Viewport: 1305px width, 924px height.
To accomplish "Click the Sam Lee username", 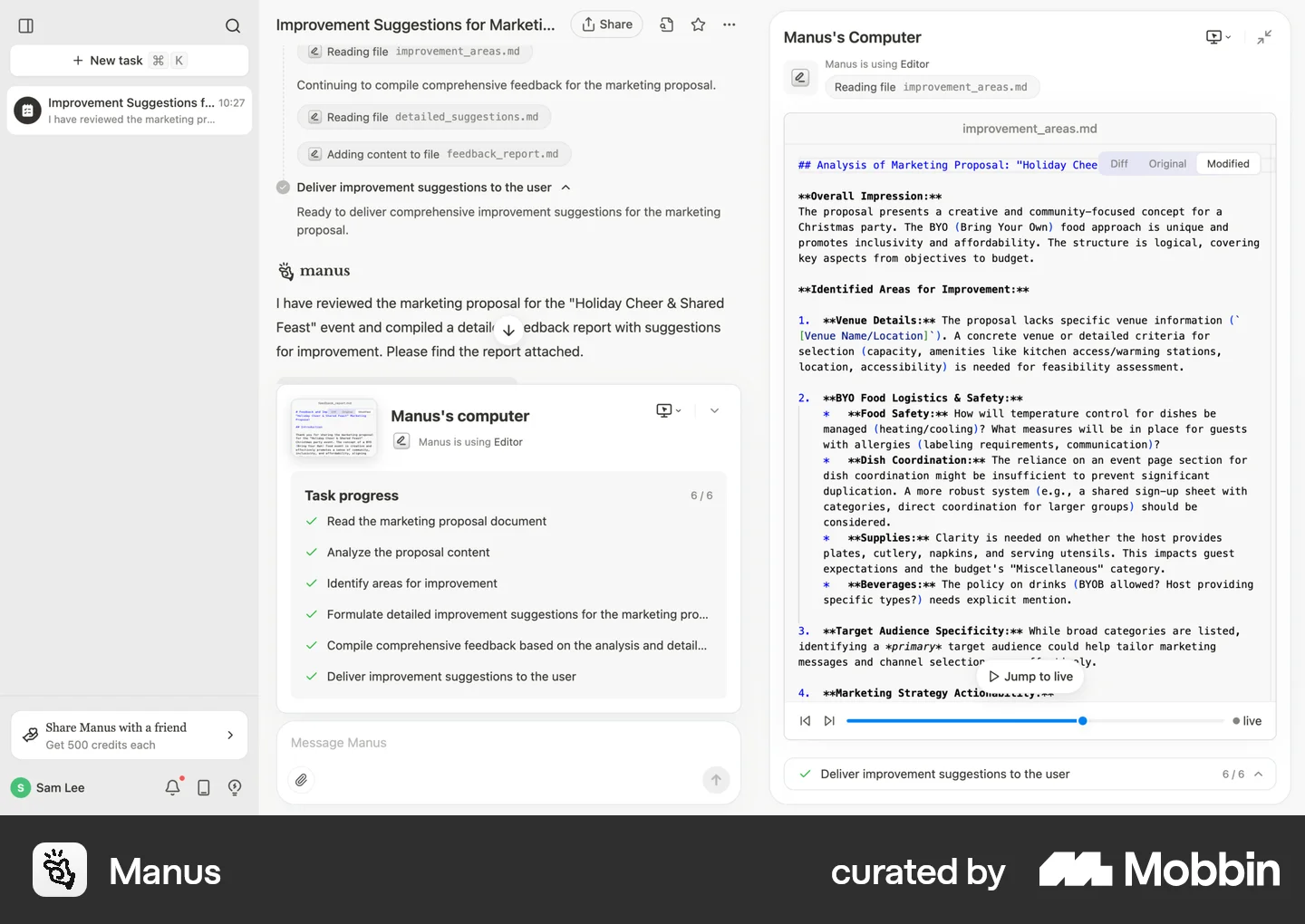I will coord(61,788).
